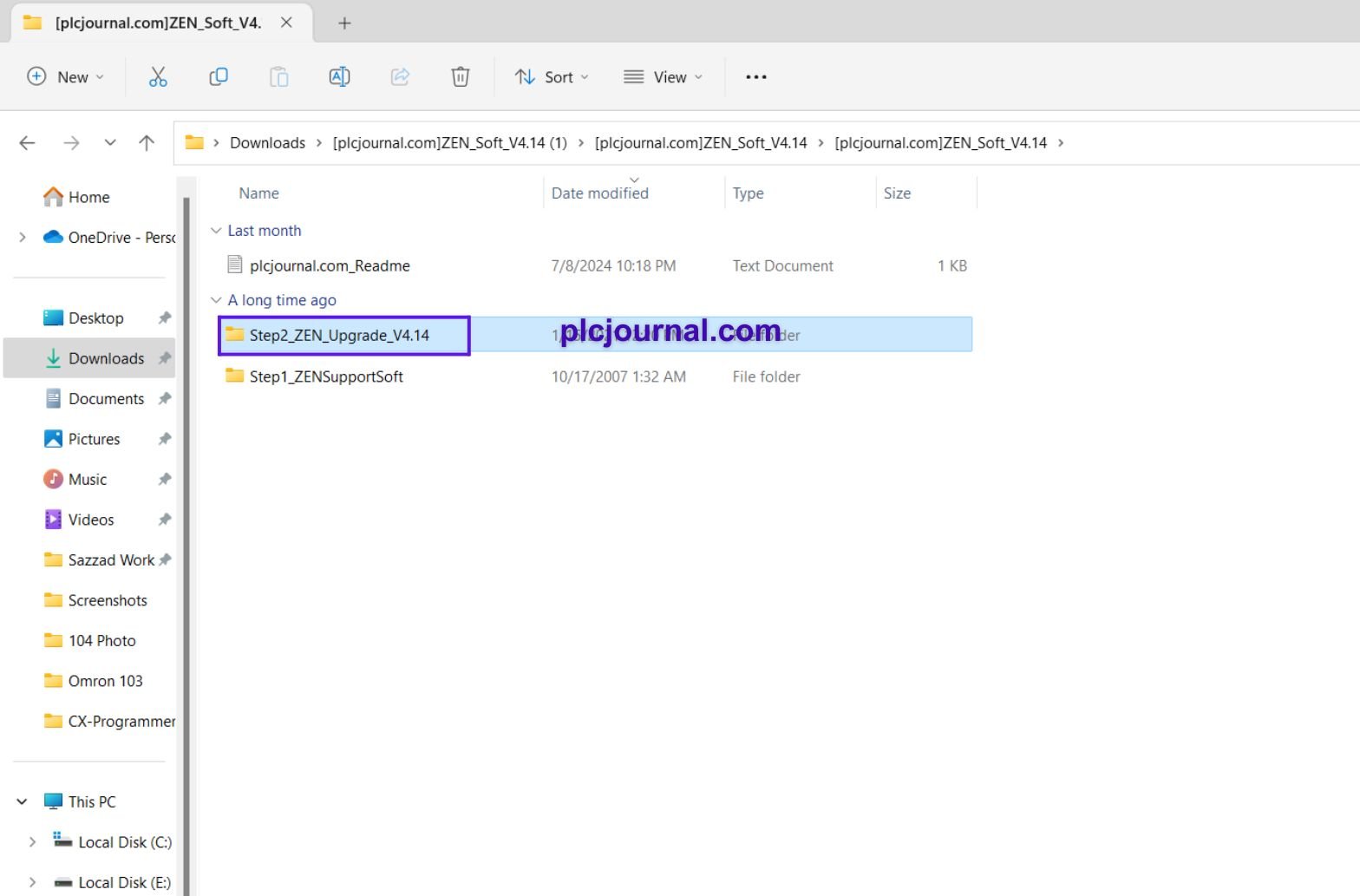Select This PC in navigation pane
1360x896 pixels.
[x=91, y=802]
